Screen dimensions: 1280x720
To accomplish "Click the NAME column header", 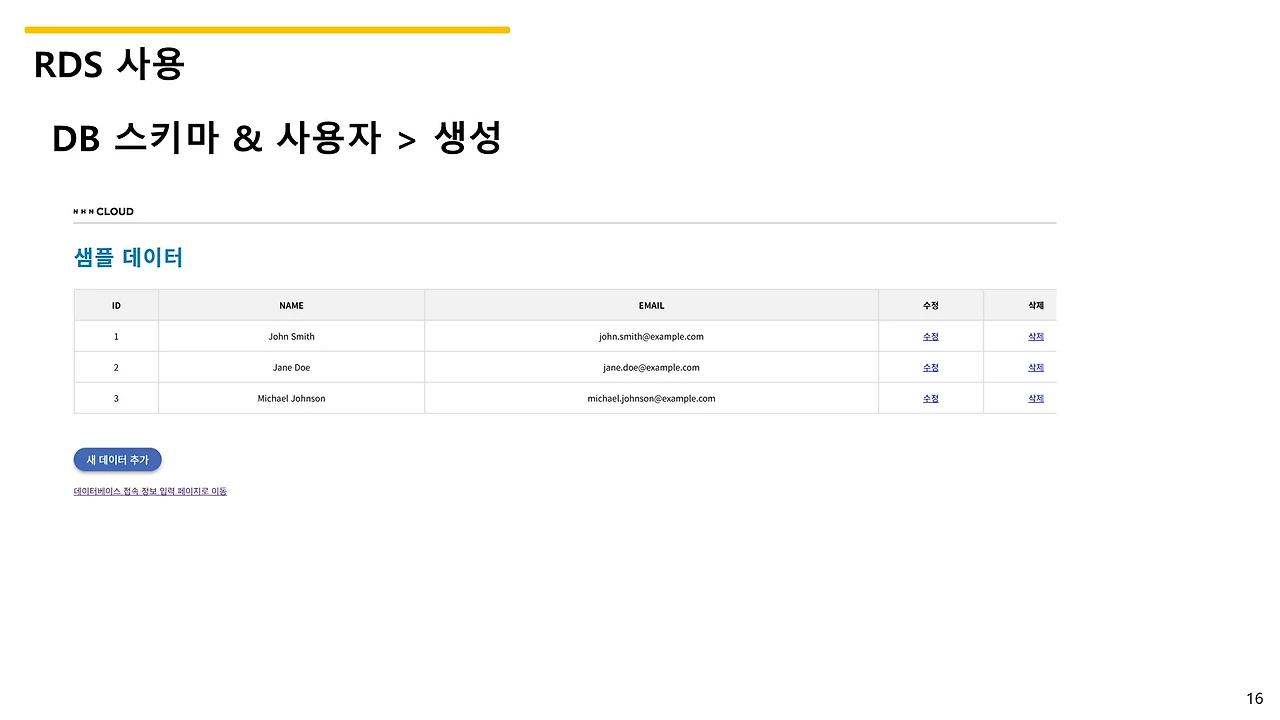I will (x=291, y=305).
